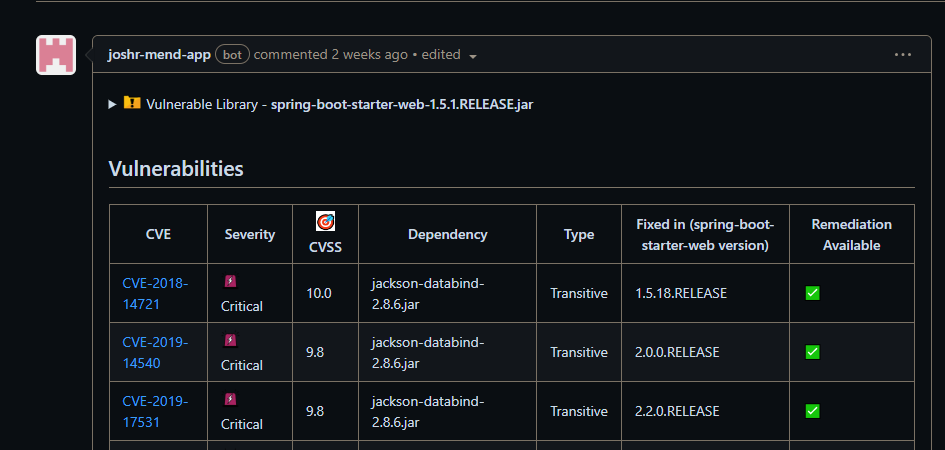945x450 pixels.
Task: Click the bot label badge
Action: click(232, 54)
